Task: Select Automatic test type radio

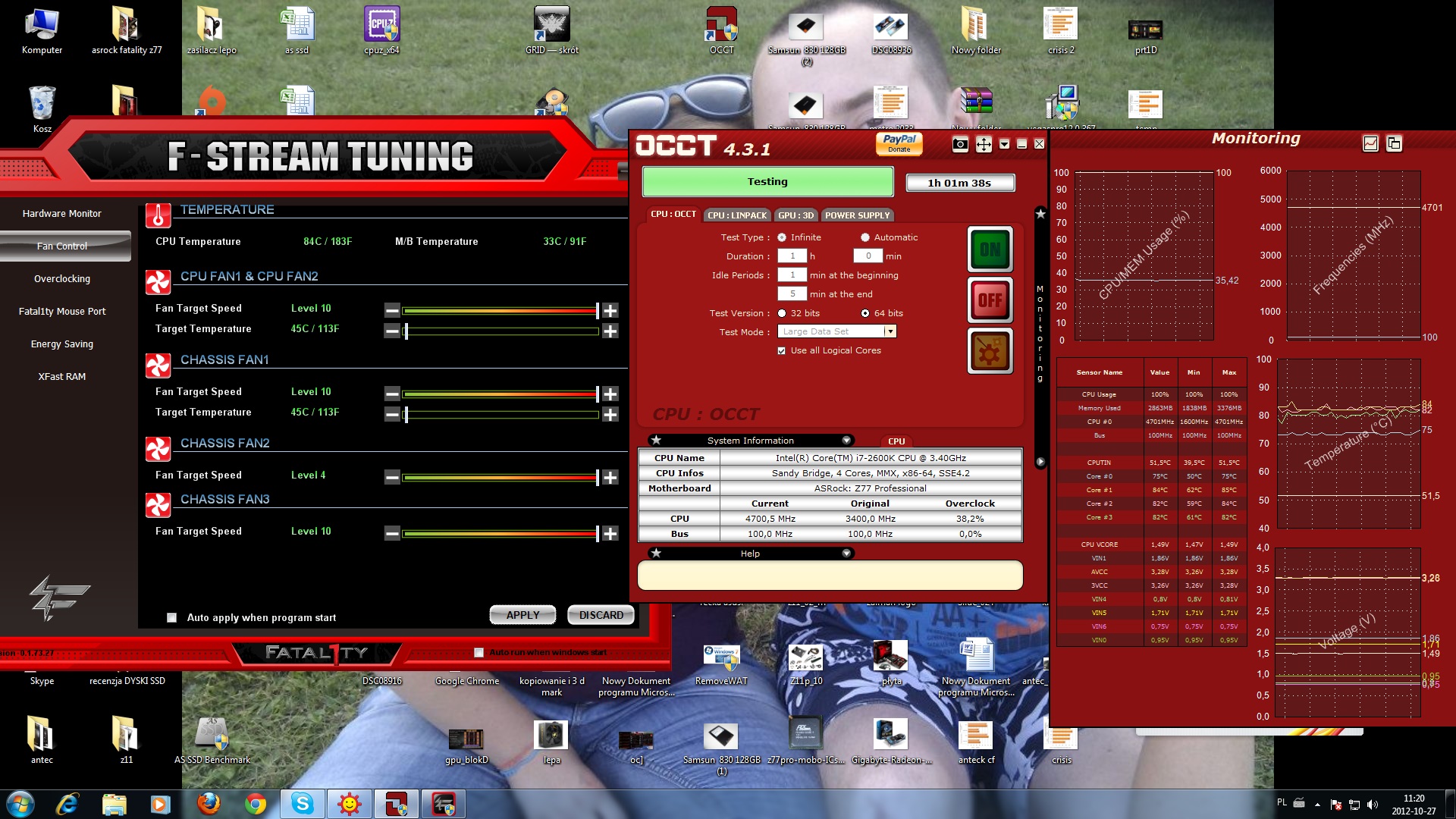Action: click(865, 237)
